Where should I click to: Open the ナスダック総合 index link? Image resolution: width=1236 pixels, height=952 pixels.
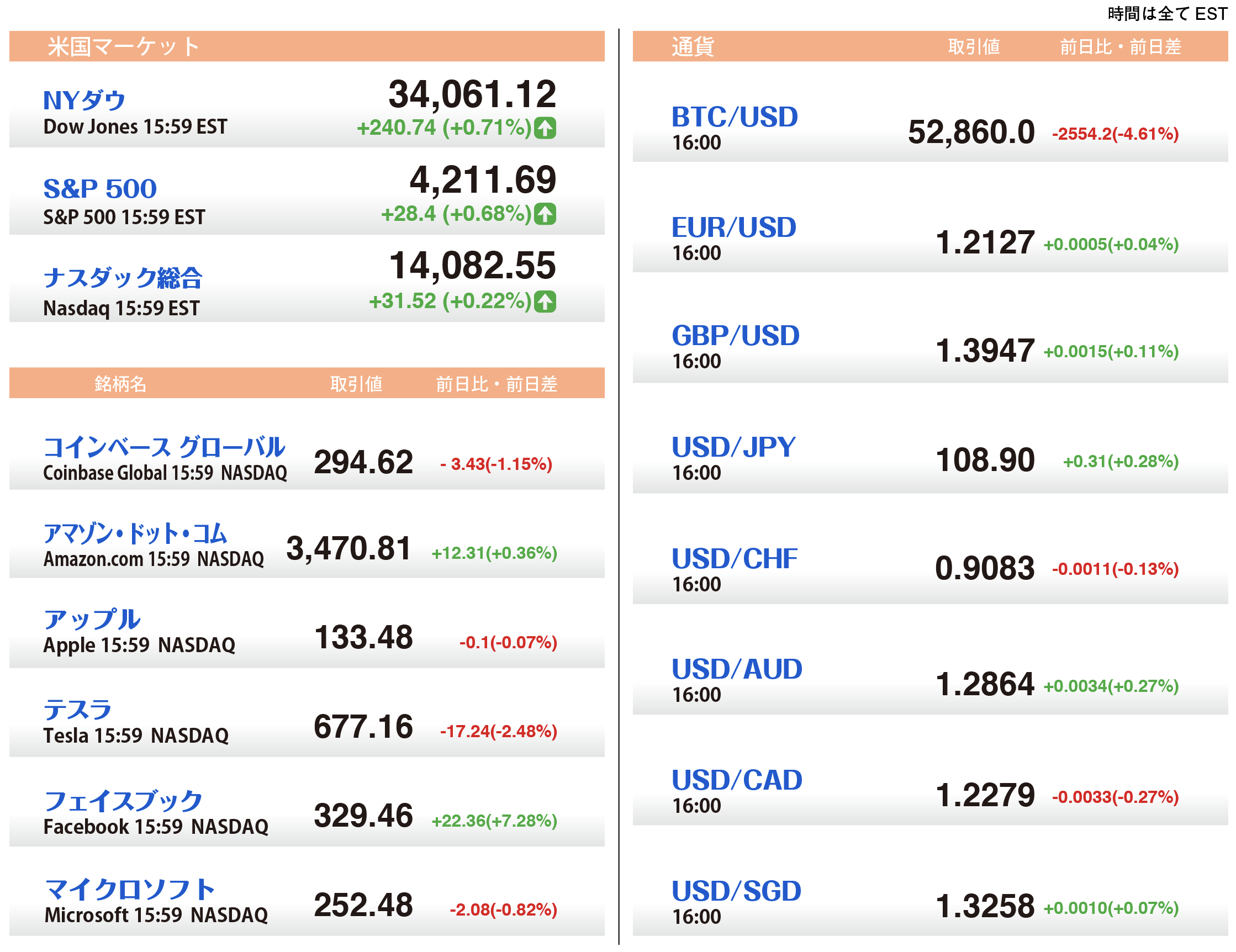coord(123,277)
